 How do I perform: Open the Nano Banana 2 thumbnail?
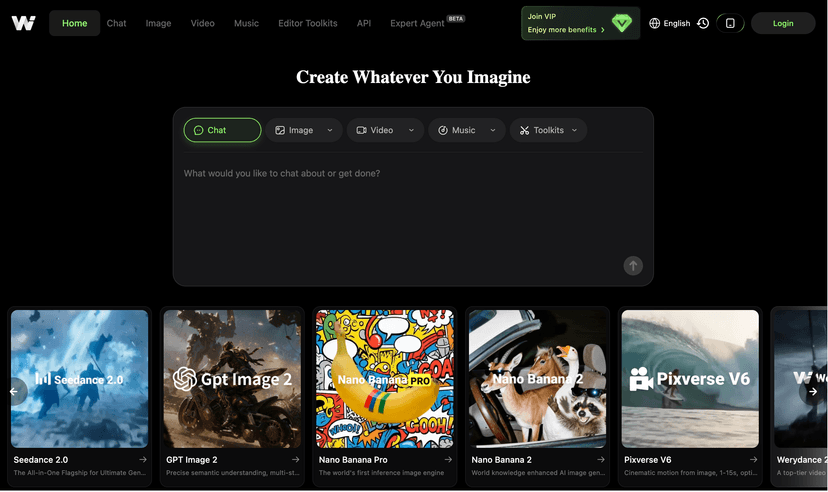click(538, 379)
